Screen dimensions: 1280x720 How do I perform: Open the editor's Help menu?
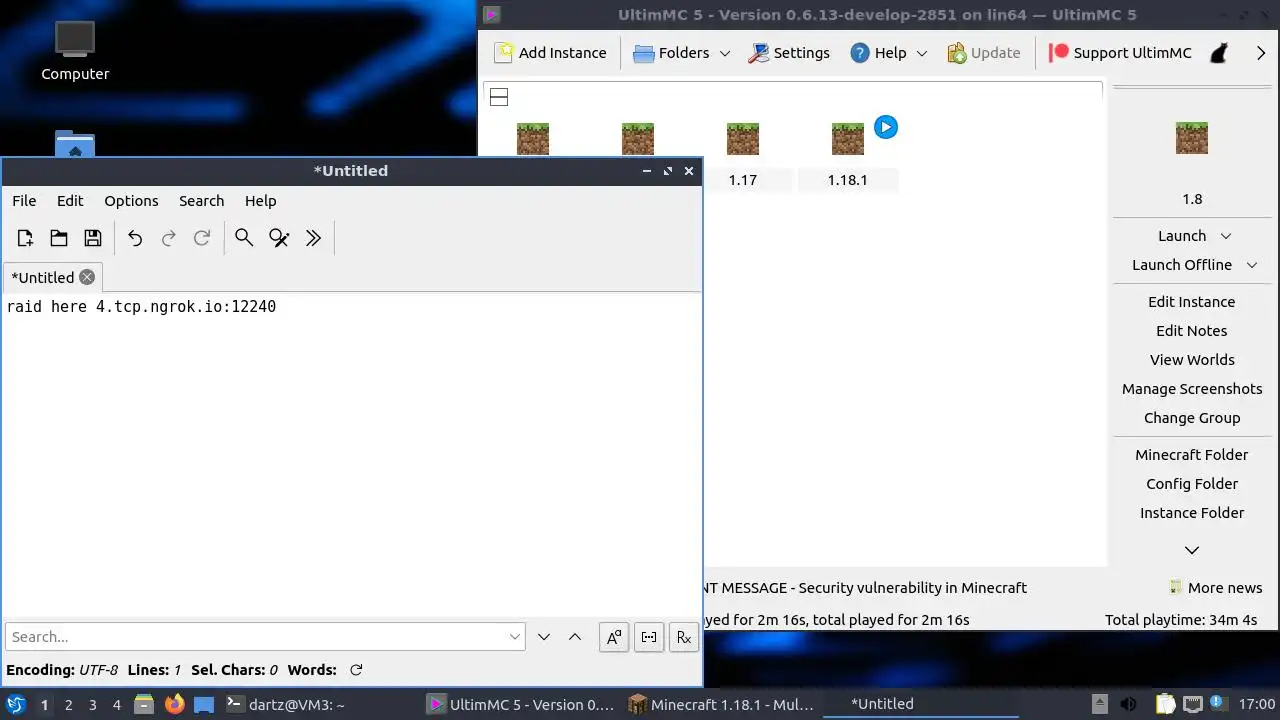click(x=260, y=201)
